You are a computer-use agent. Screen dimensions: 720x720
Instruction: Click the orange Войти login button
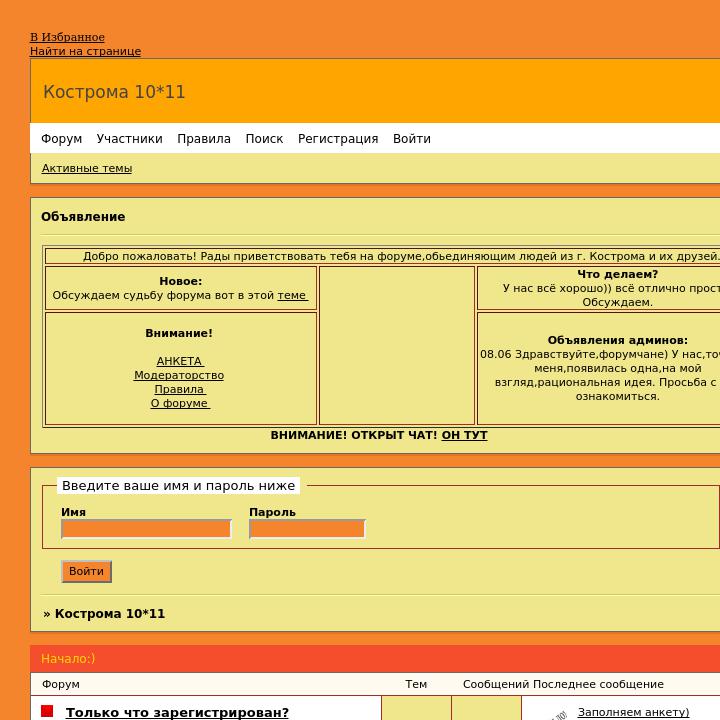(86, 571)
